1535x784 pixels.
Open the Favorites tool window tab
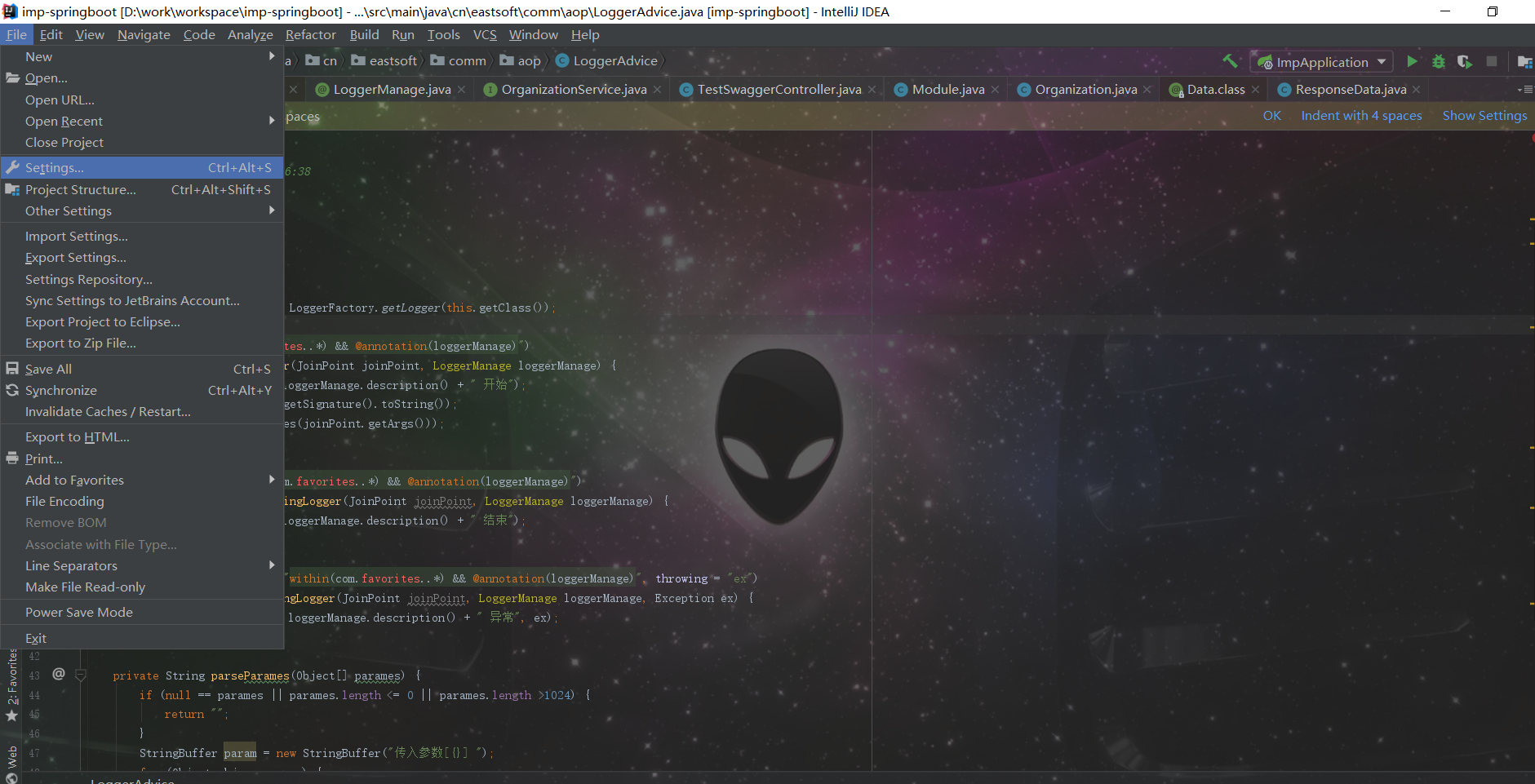point(11,685)
